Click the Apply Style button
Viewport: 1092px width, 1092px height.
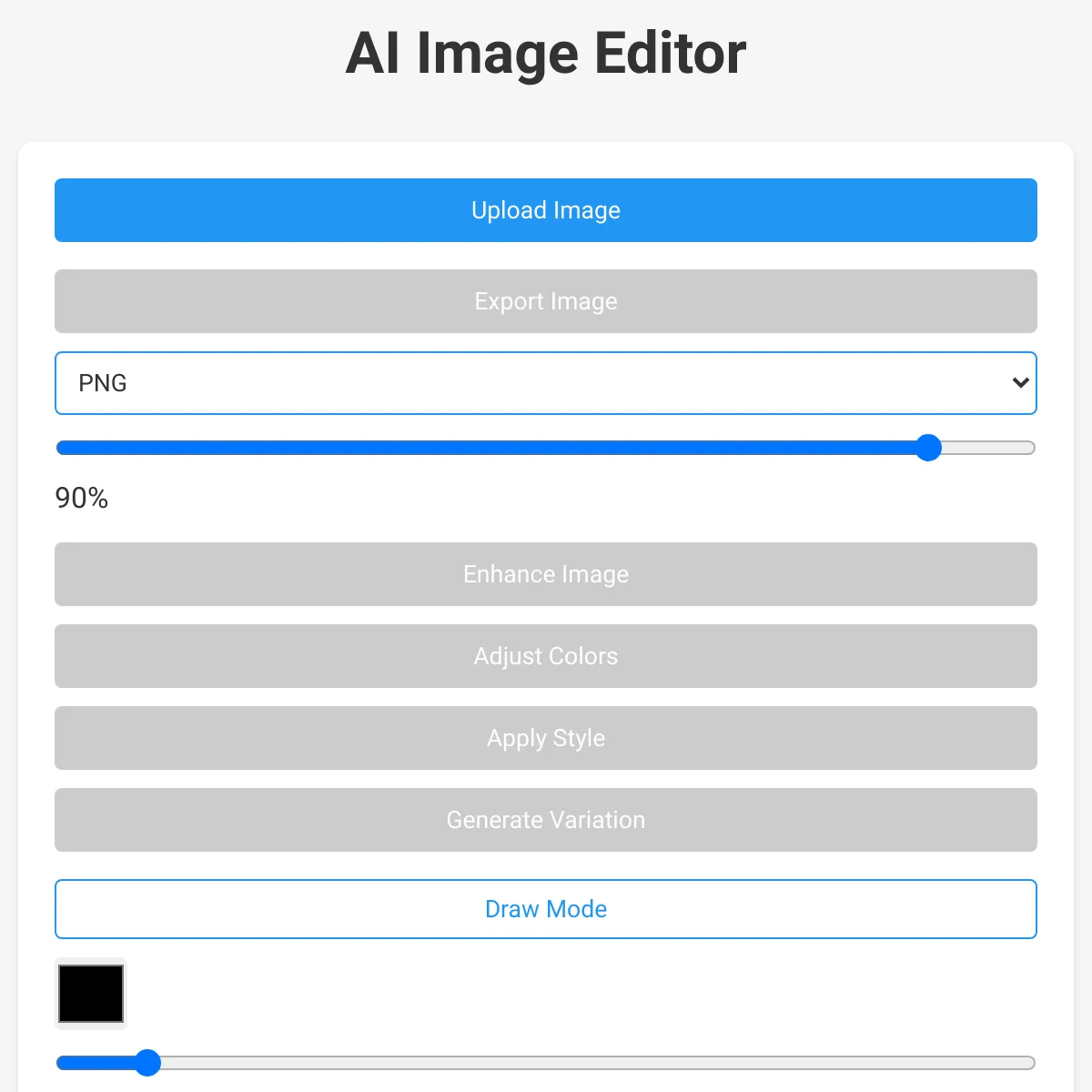point(546,738)
